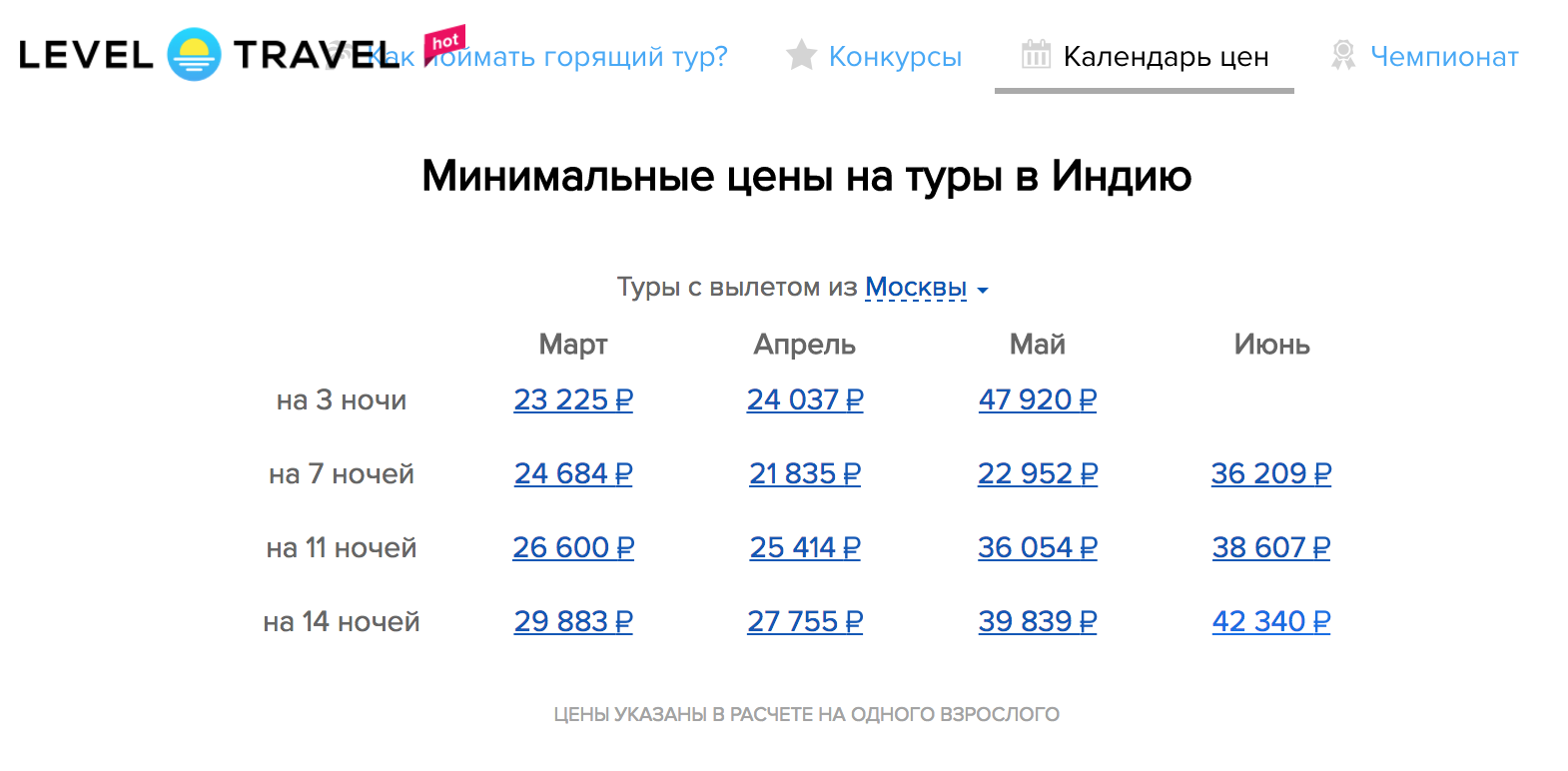Click the award icon beside Чемпионат
The height and width of the screenshot is (771, 1568).
(1343, 55)
